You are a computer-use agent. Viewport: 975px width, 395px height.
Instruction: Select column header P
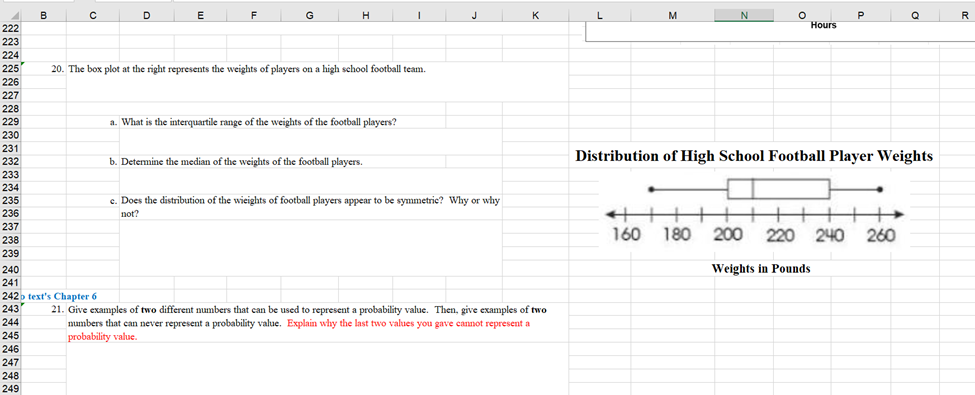pyautogui.click(x=861, y=16)
